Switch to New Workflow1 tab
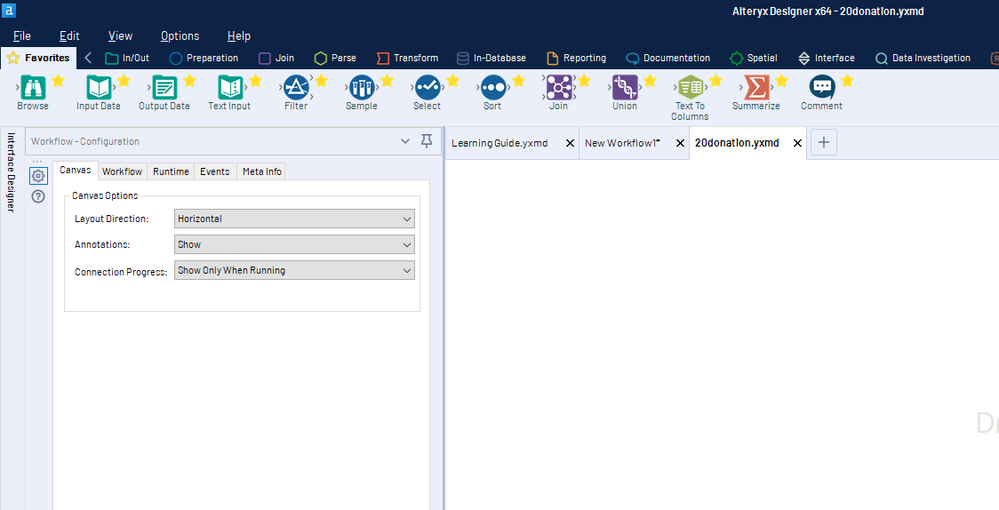 pos(622,143)
